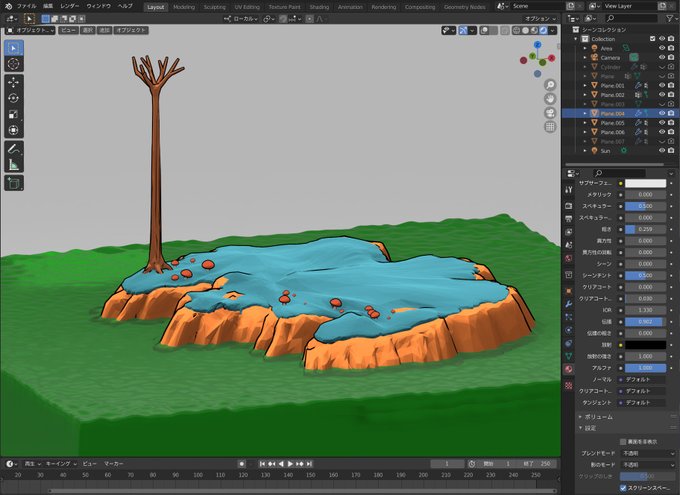Enable the backface culling checkbox

tap(623, 442)
